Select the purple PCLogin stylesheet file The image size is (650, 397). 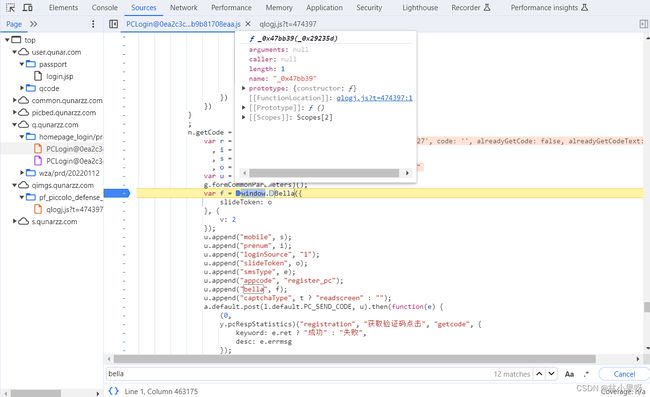(68, 161)
